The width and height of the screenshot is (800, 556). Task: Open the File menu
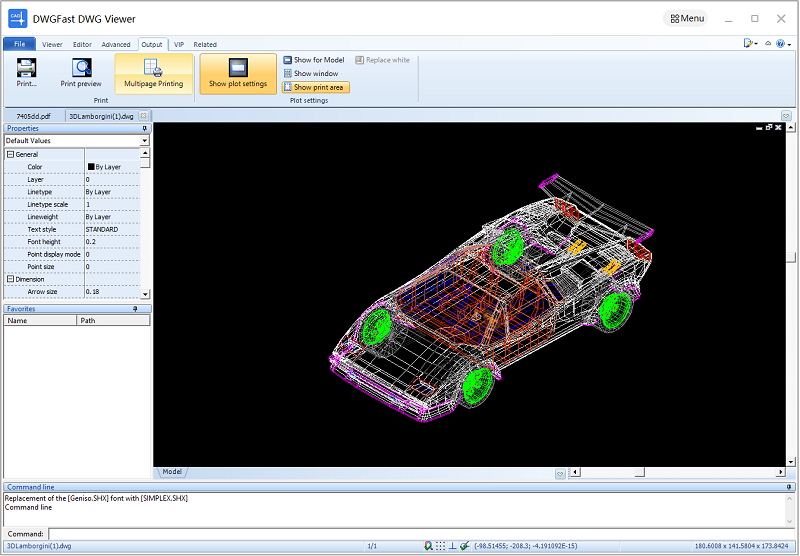pos(19,44)
